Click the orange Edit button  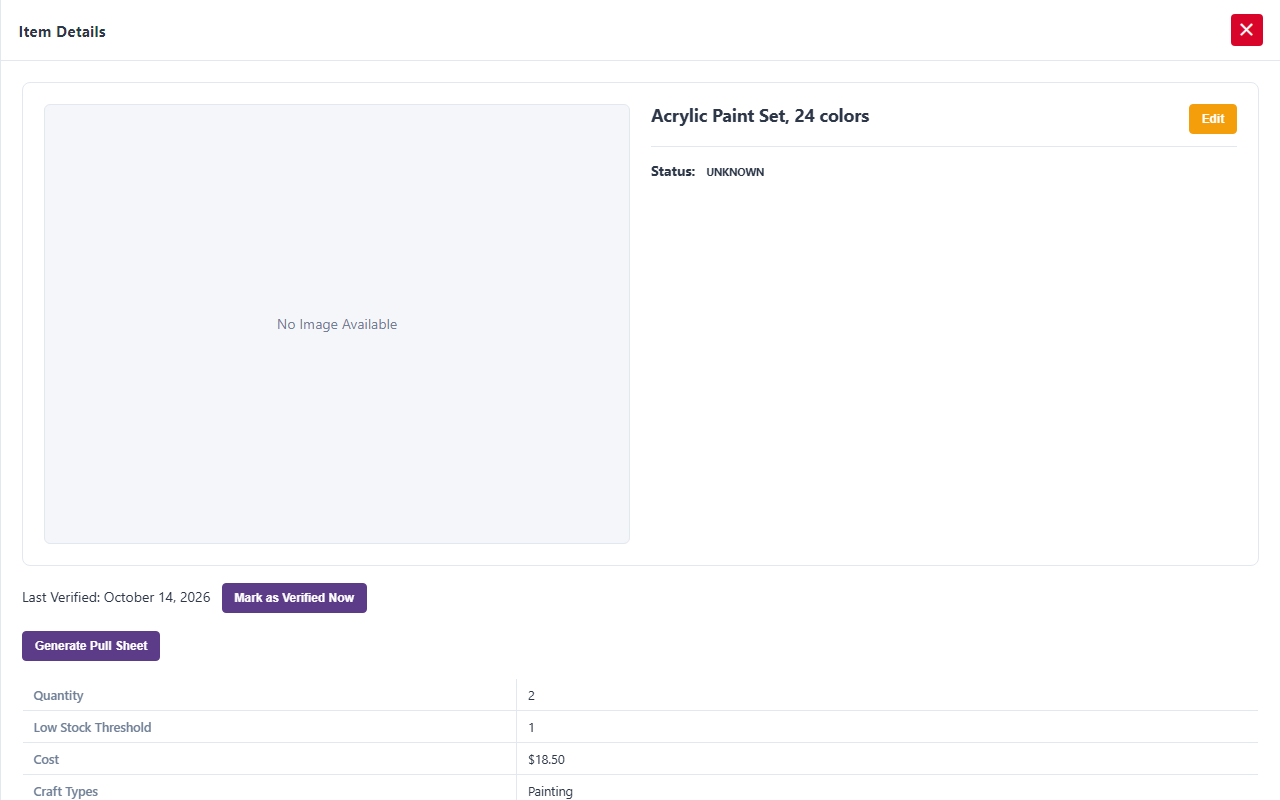tap(1212, 119)
